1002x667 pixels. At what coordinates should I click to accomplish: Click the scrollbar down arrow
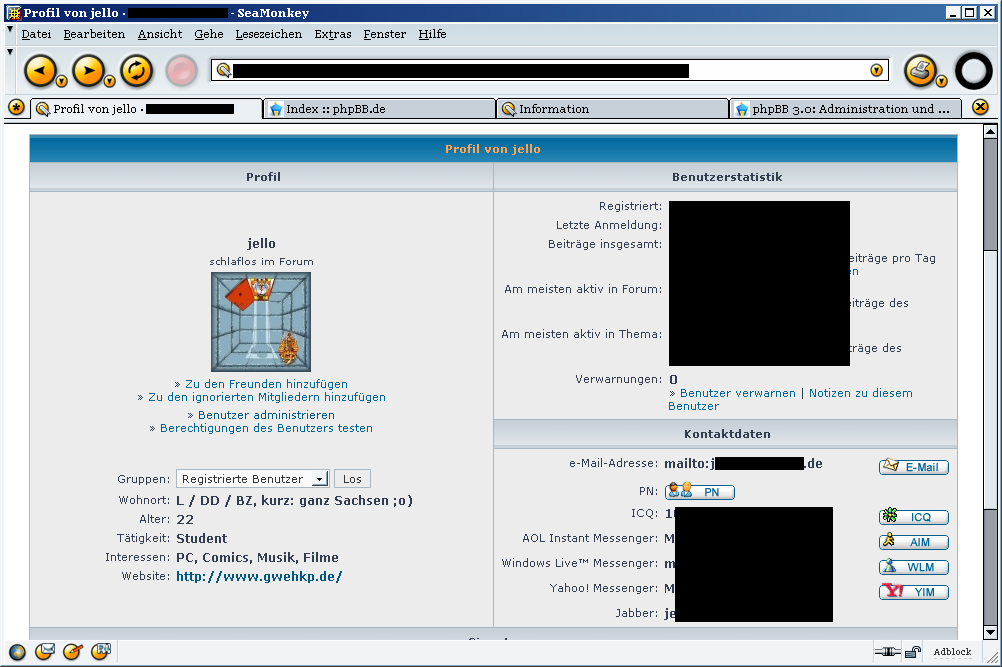pos(990,633)
